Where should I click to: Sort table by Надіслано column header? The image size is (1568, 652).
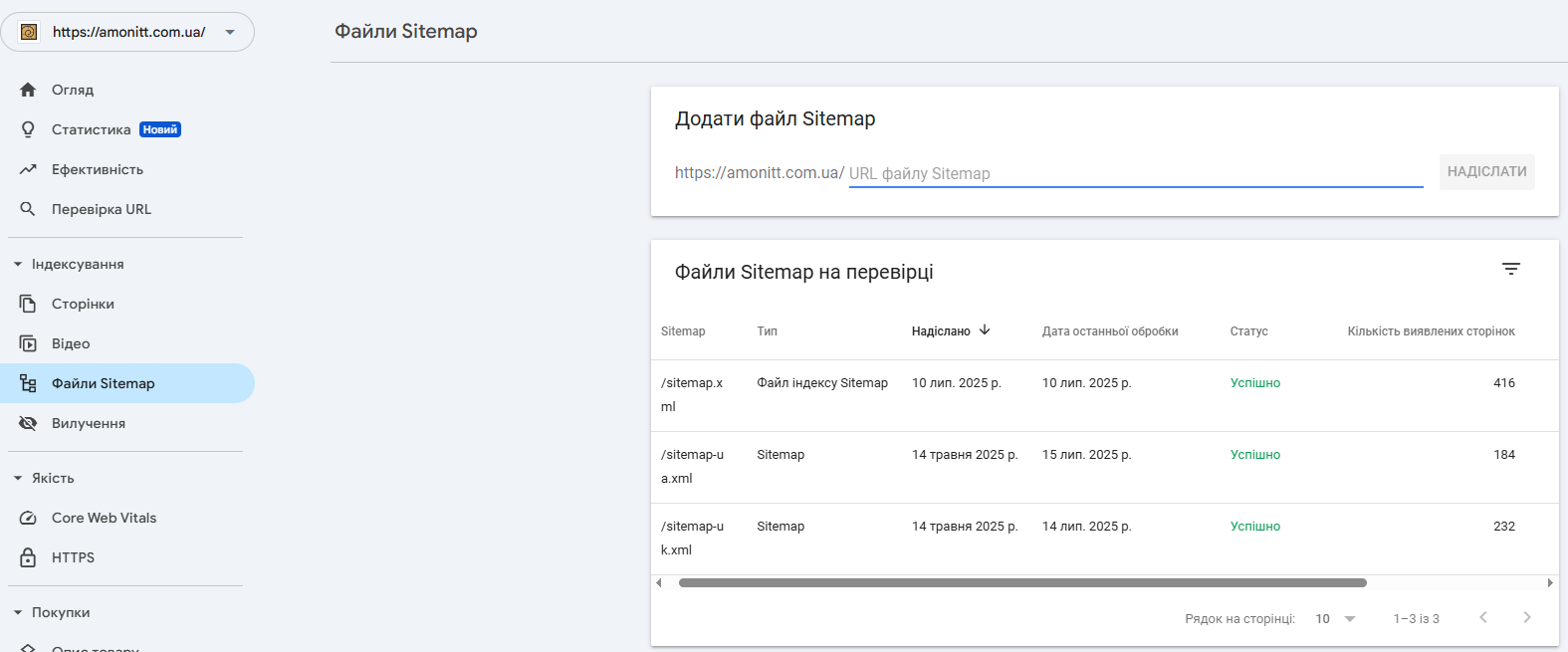pos(941,331)
